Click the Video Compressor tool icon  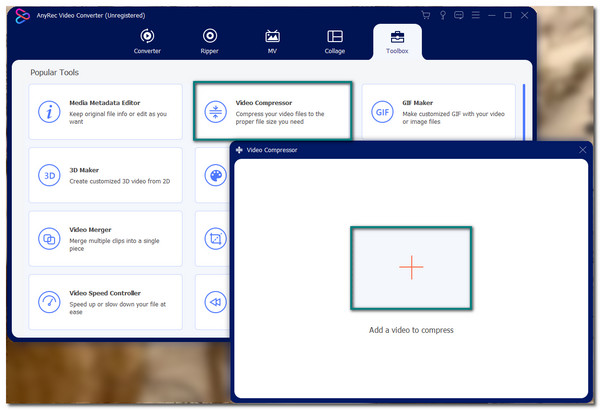coord(214,111)
